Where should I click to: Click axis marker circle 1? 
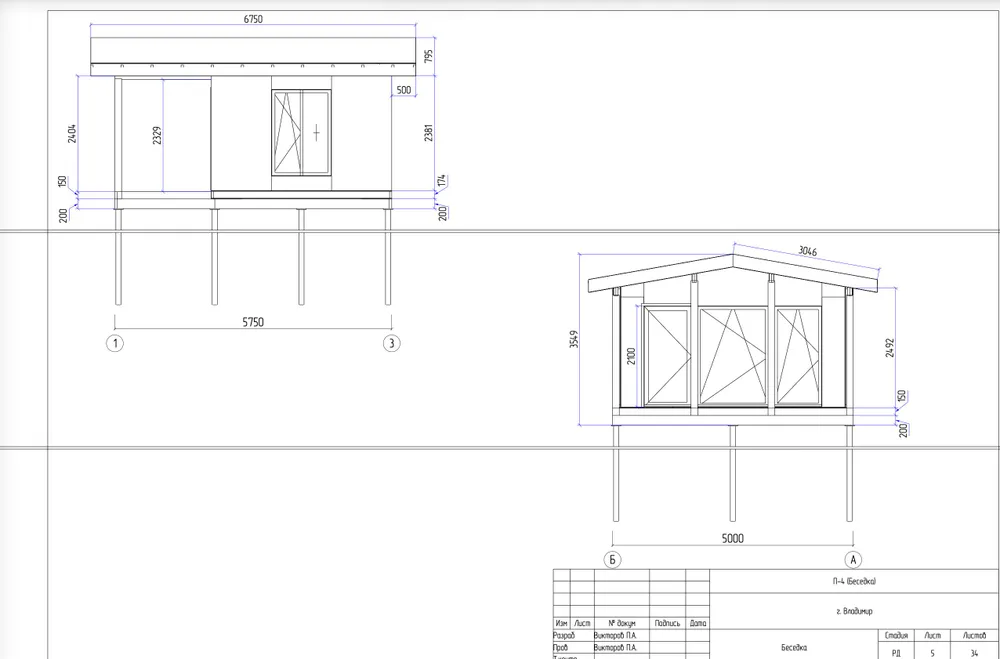coord(115,344)
